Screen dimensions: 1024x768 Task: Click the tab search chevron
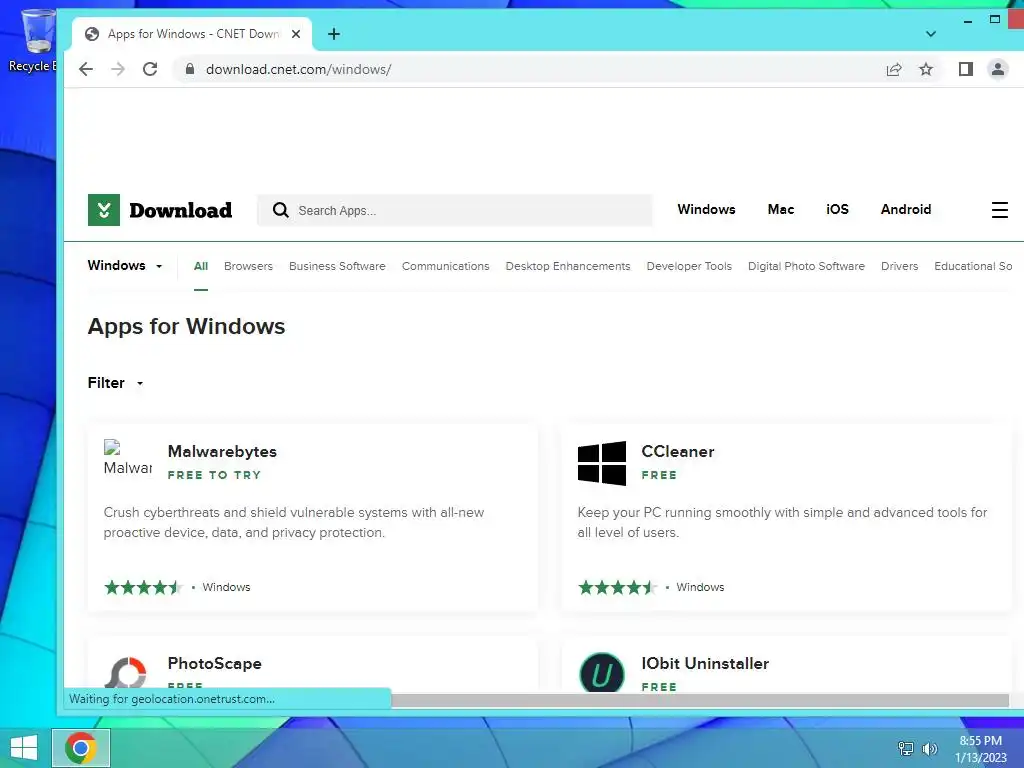pyautogui.click(x=931, y=34)
